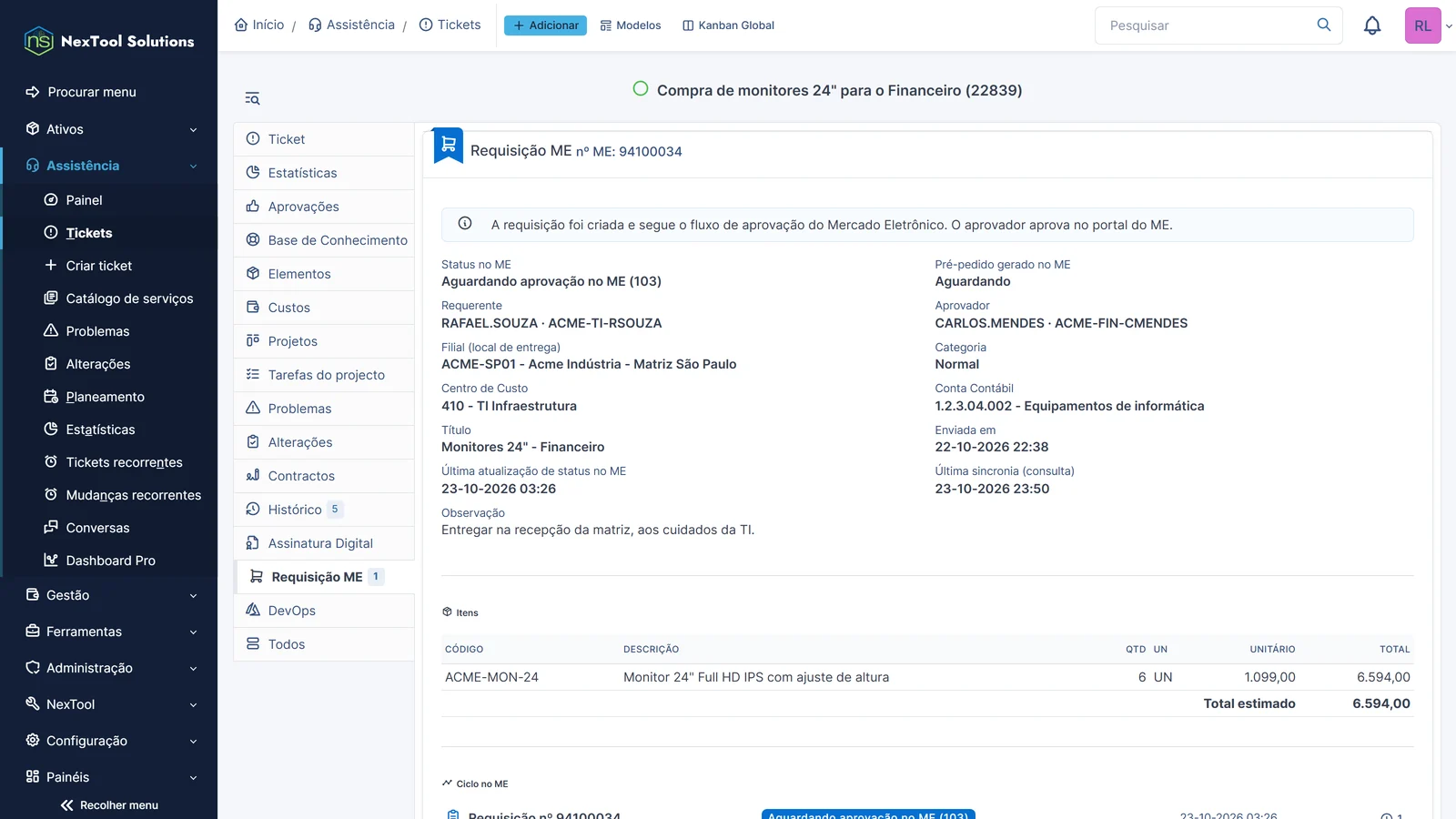Click the info icon in the ME notice
The height and width of the screenshot is (819, 1456).
[x=465, y=224]
